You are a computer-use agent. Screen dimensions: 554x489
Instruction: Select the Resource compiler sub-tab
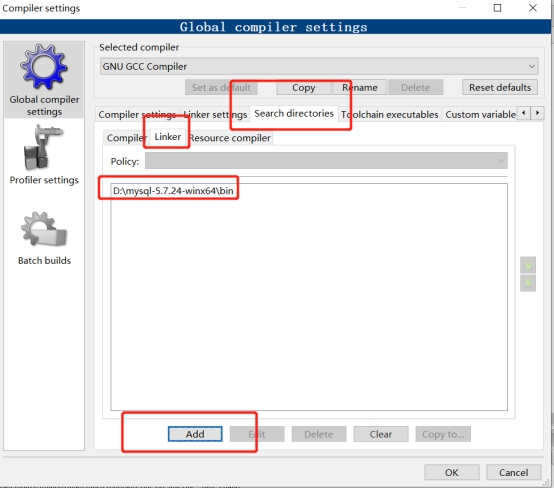pos(230,138)
